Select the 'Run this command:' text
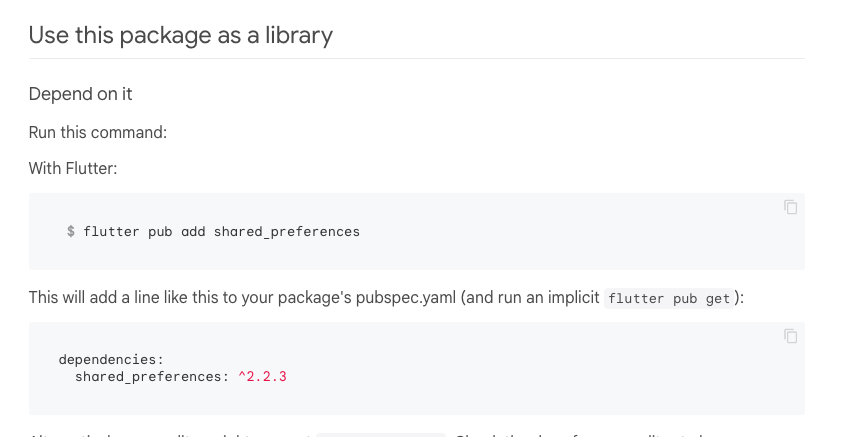 tap(98, 132)
